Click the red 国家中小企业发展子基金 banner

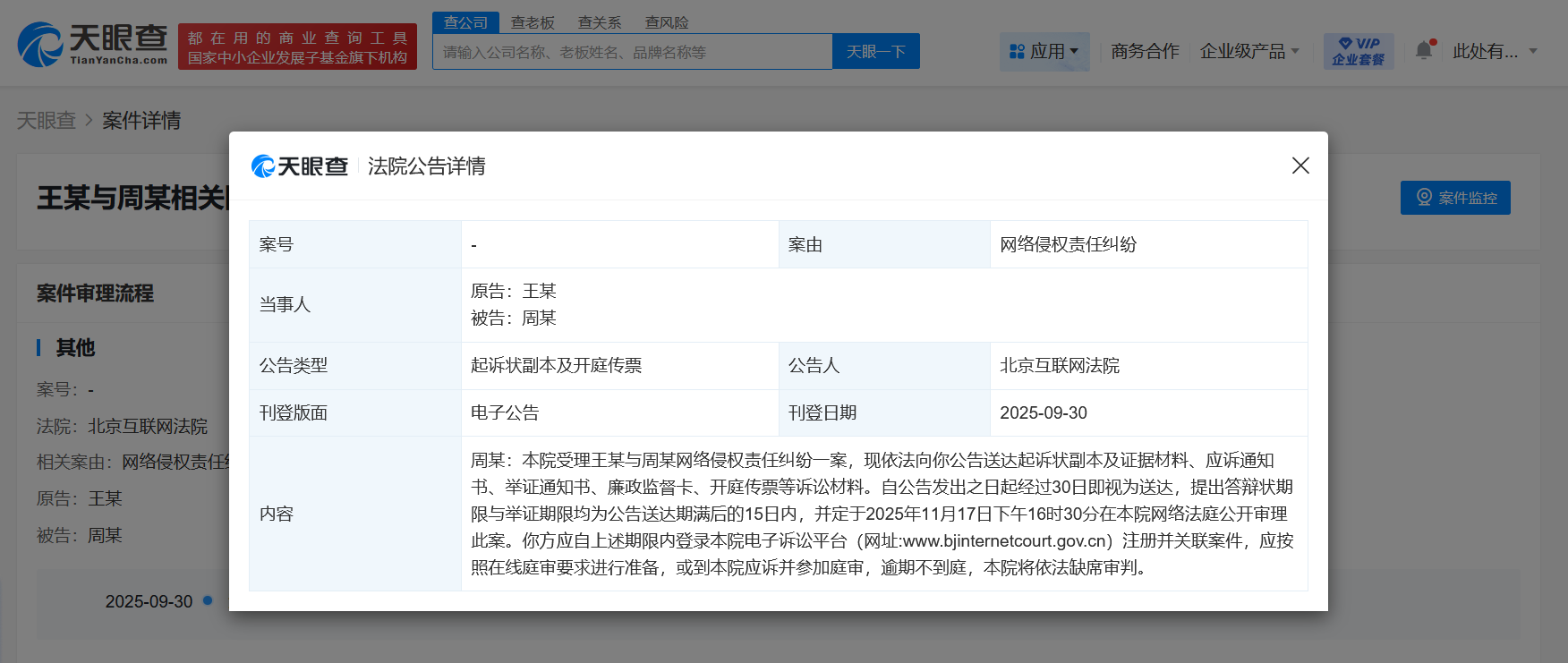tap(297, 47)
